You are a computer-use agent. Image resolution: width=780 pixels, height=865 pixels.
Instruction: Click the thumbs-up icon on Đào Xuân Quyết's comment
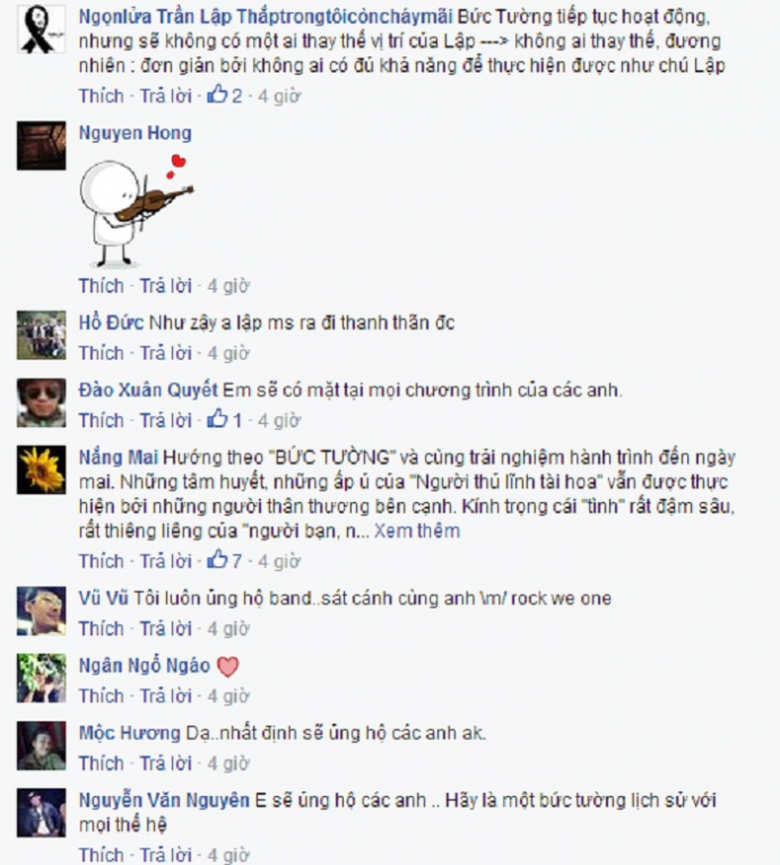coord(217,419)
